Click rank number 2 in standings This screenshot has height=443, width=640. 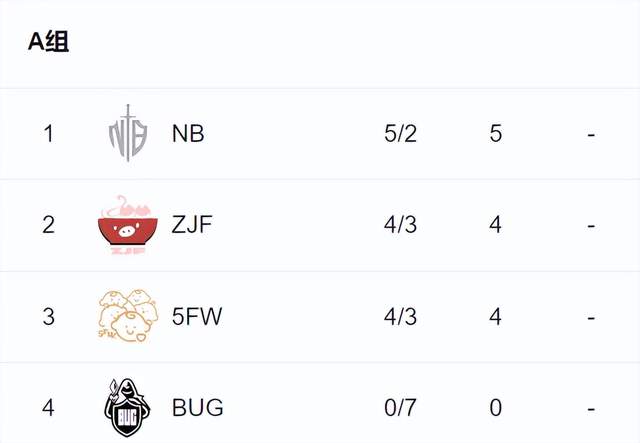[x=48, y=225]
